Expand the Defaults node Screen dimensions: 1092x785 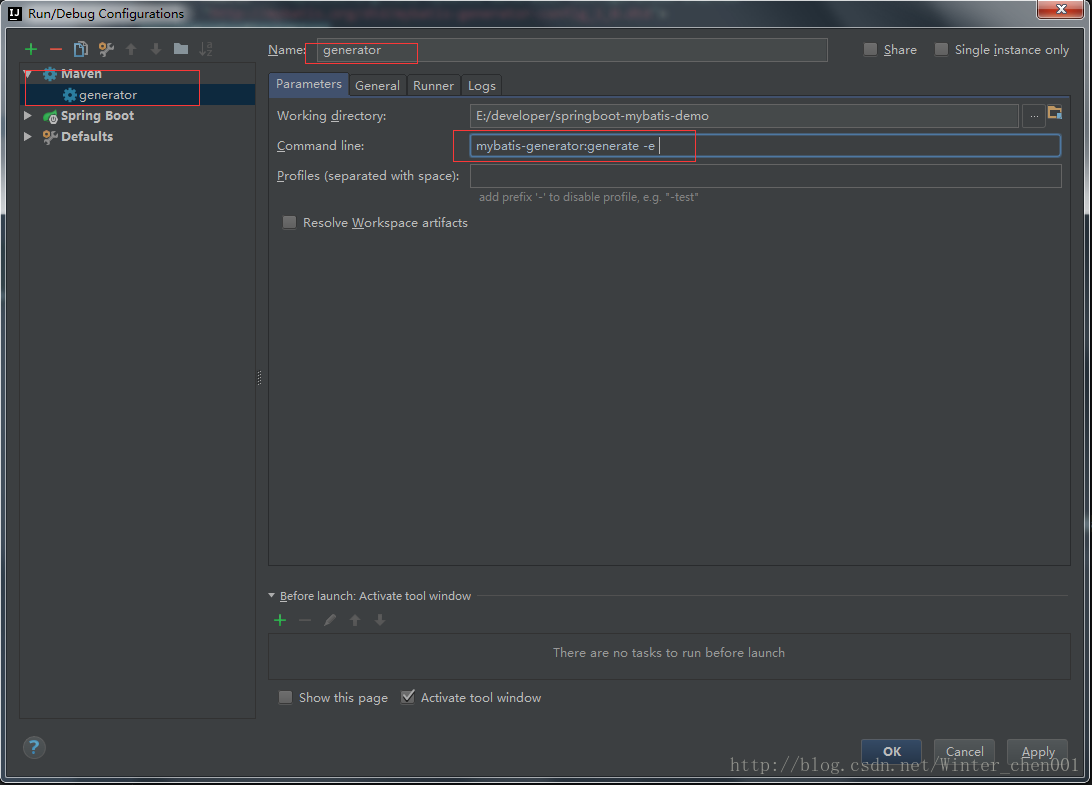click(28, 137)
